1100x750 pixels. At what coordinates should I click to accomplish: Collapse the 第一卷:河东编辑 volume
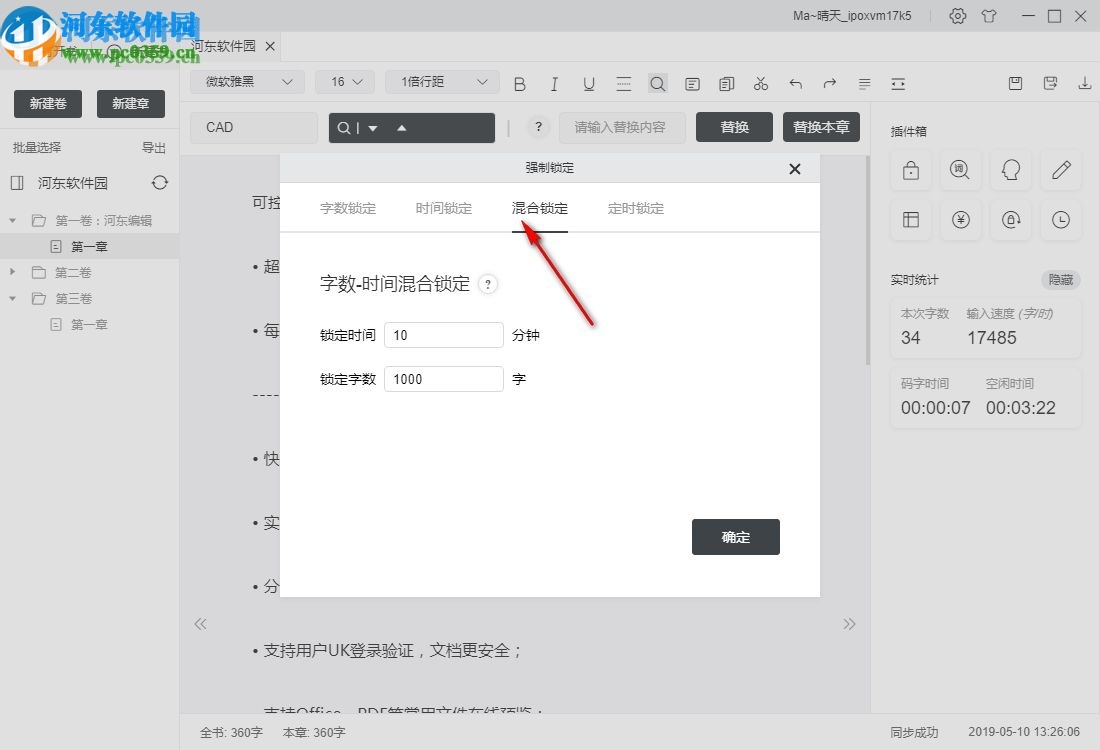12,219
